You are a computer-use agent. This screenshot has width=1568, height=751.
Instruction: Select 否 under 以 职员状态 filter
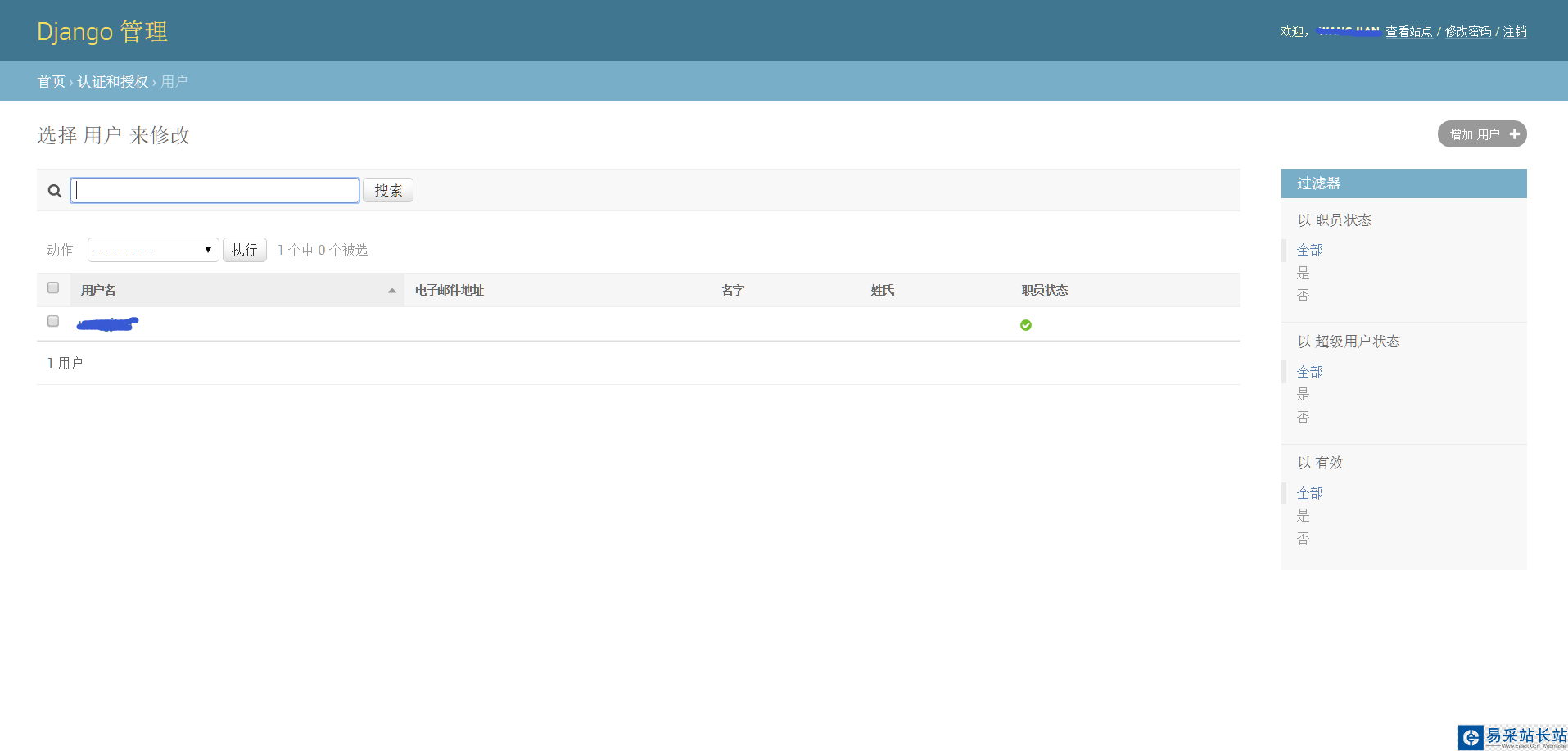1304,296
